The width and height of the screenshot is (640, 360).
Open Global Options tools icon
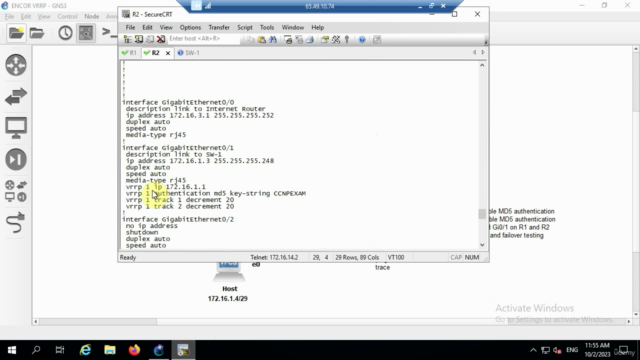coord(336,40)
